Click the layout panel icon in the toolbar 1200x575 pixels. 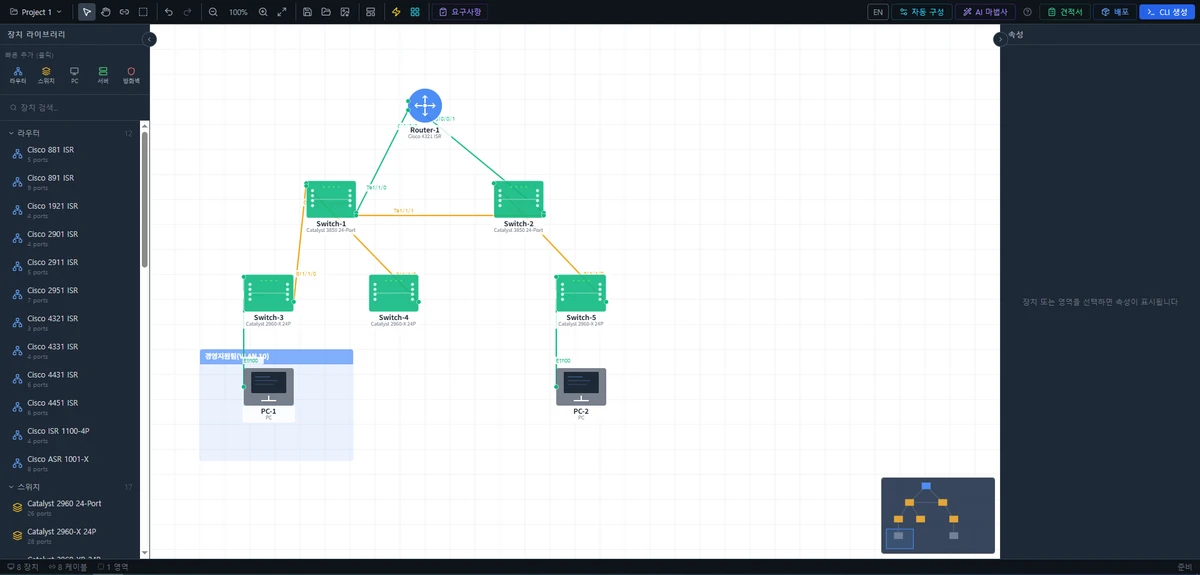tap(371, 12)
